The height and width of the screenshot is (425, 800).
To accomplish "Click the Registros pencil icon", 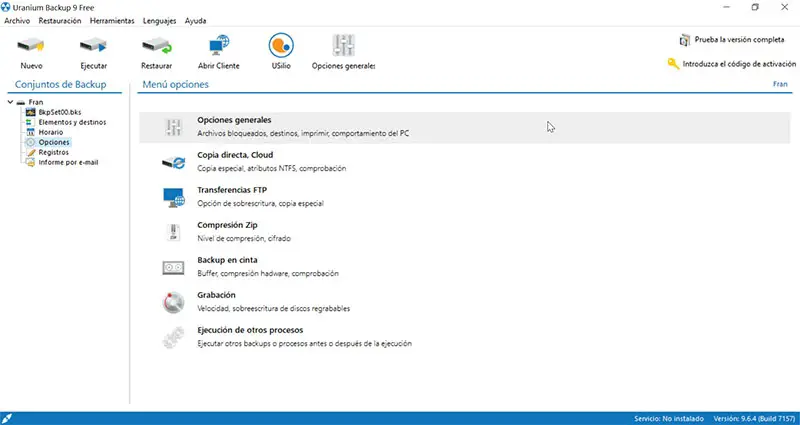I will pyautogui.click(x=30, y=153).
